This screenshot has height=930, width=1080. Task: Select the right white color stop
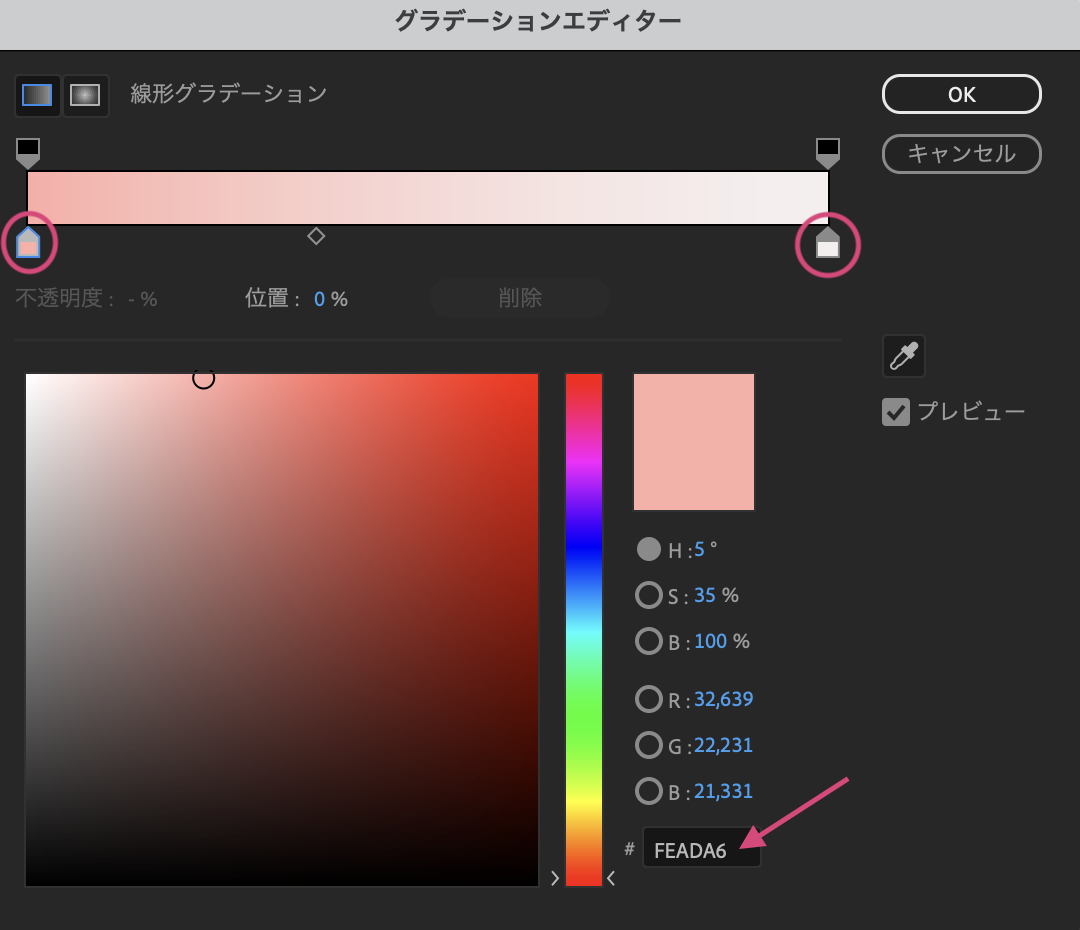coord(827,243)
